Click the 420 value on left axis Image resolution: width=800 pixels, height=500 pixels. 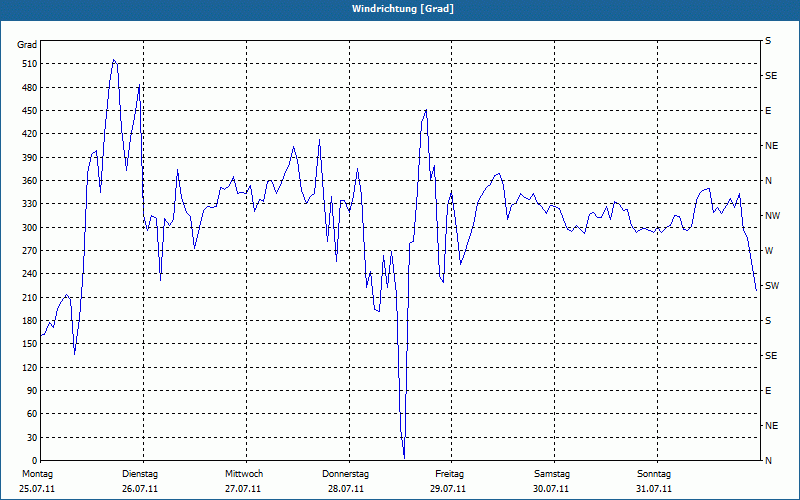[x=30, y=134]
